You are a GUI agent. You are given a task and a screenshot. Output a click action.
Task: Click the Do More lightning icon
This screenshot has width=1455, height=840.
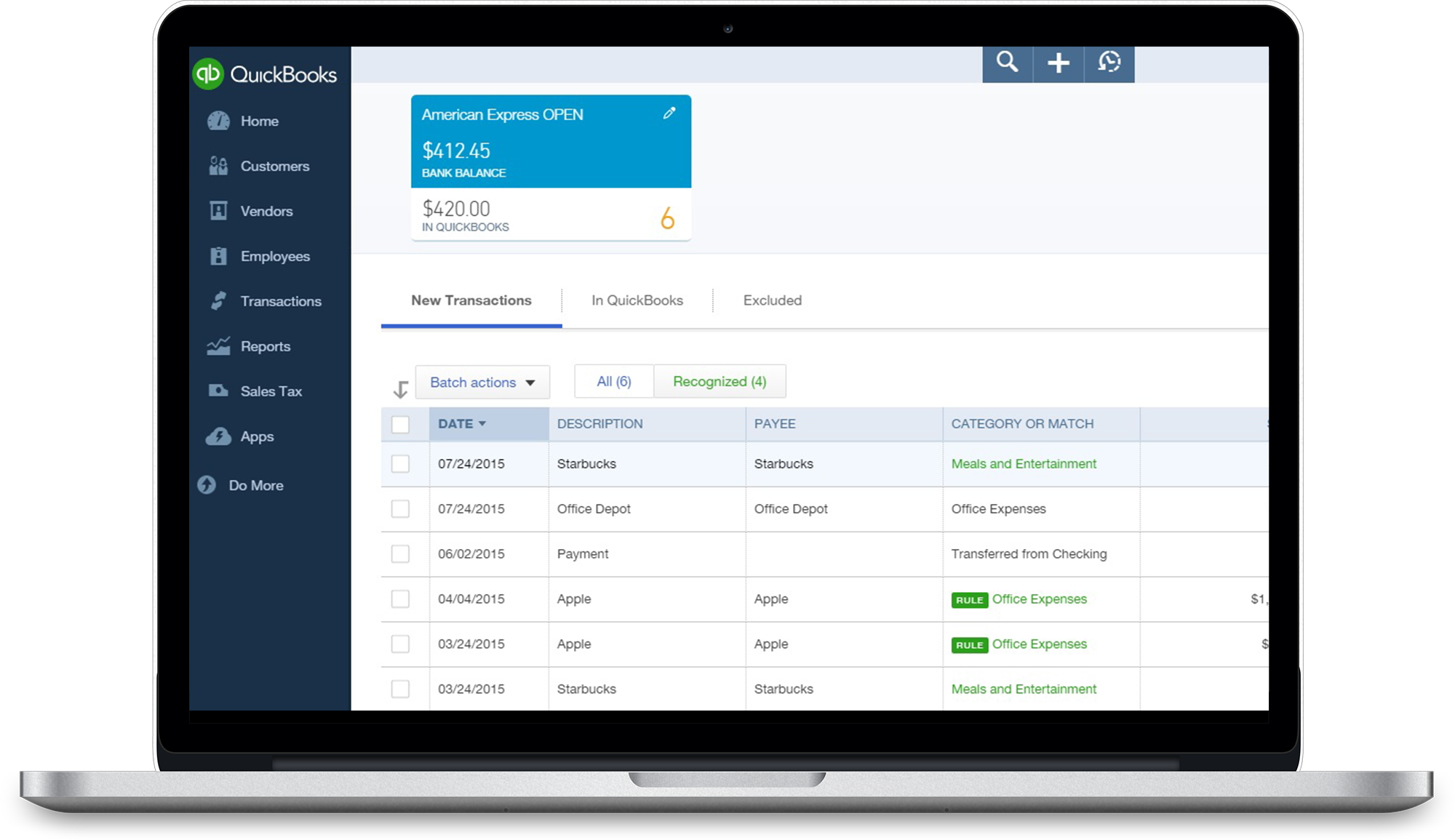pyautogui.click(x=207, y=485)
